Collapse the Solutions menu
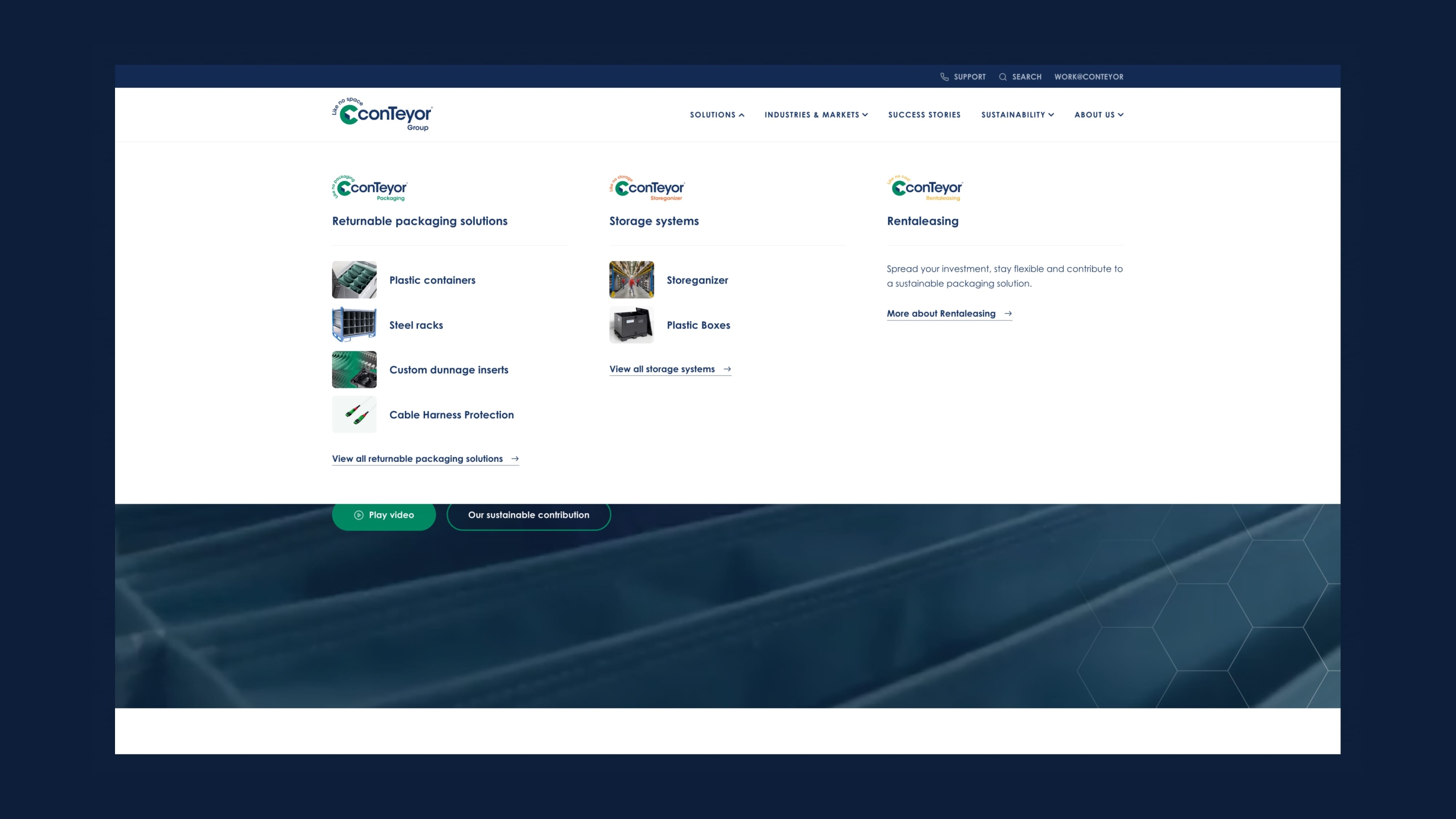The width and height of the screenshot is (1456, 819). [x=717, y=115]
